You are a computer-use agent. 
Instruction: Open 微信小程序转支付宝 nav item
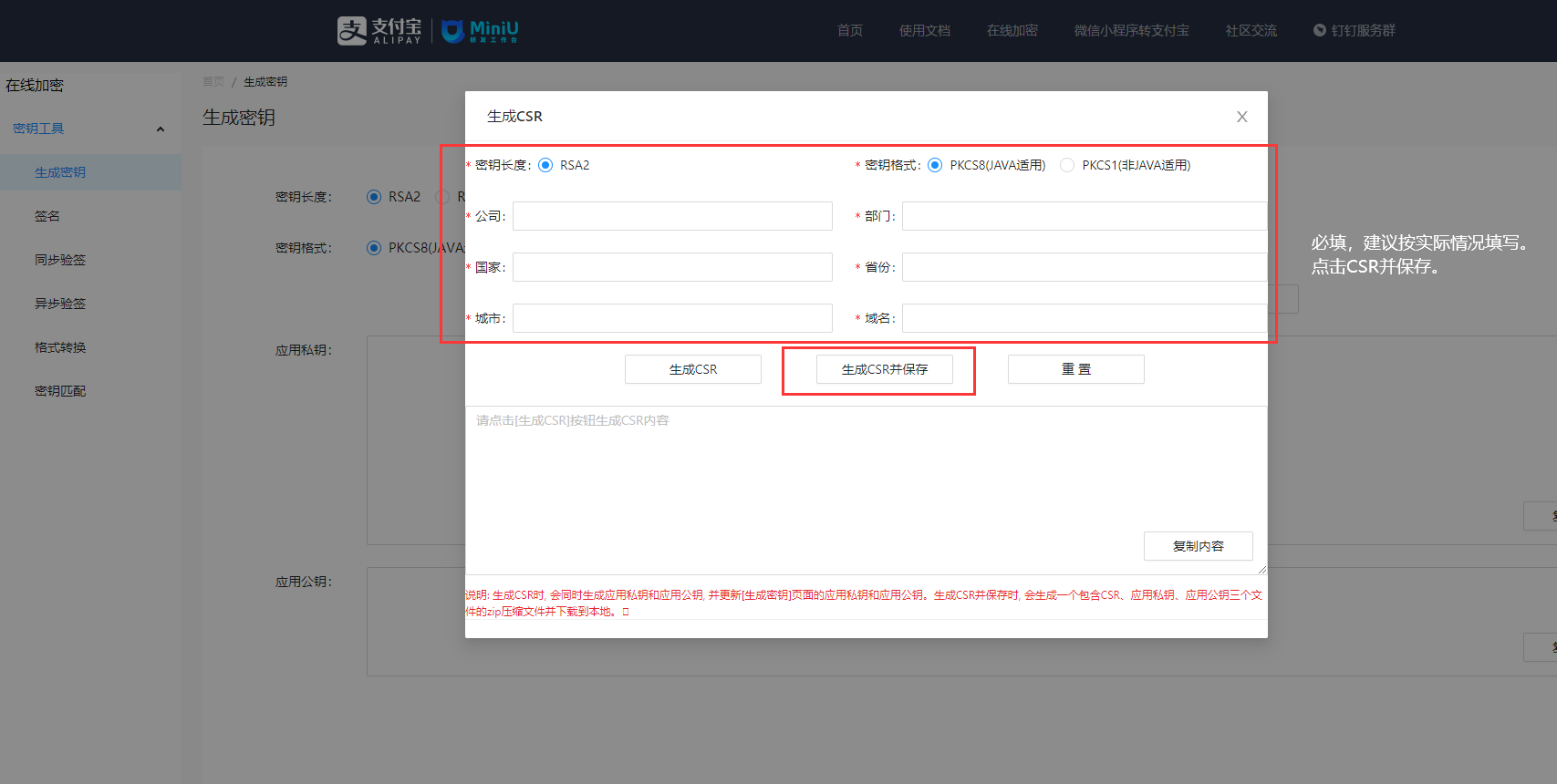[1132, 31]
